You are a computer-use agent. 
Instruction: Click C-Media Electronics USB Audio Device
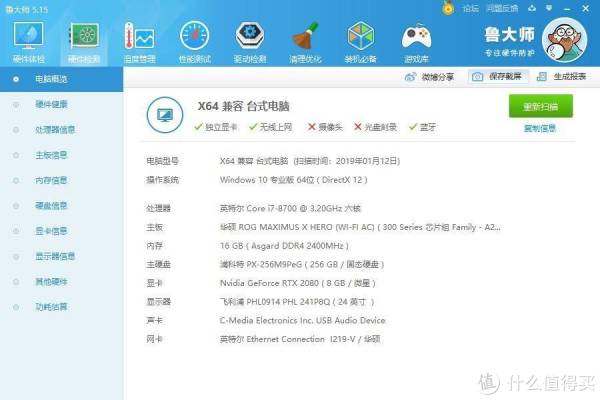pos(302,320)
